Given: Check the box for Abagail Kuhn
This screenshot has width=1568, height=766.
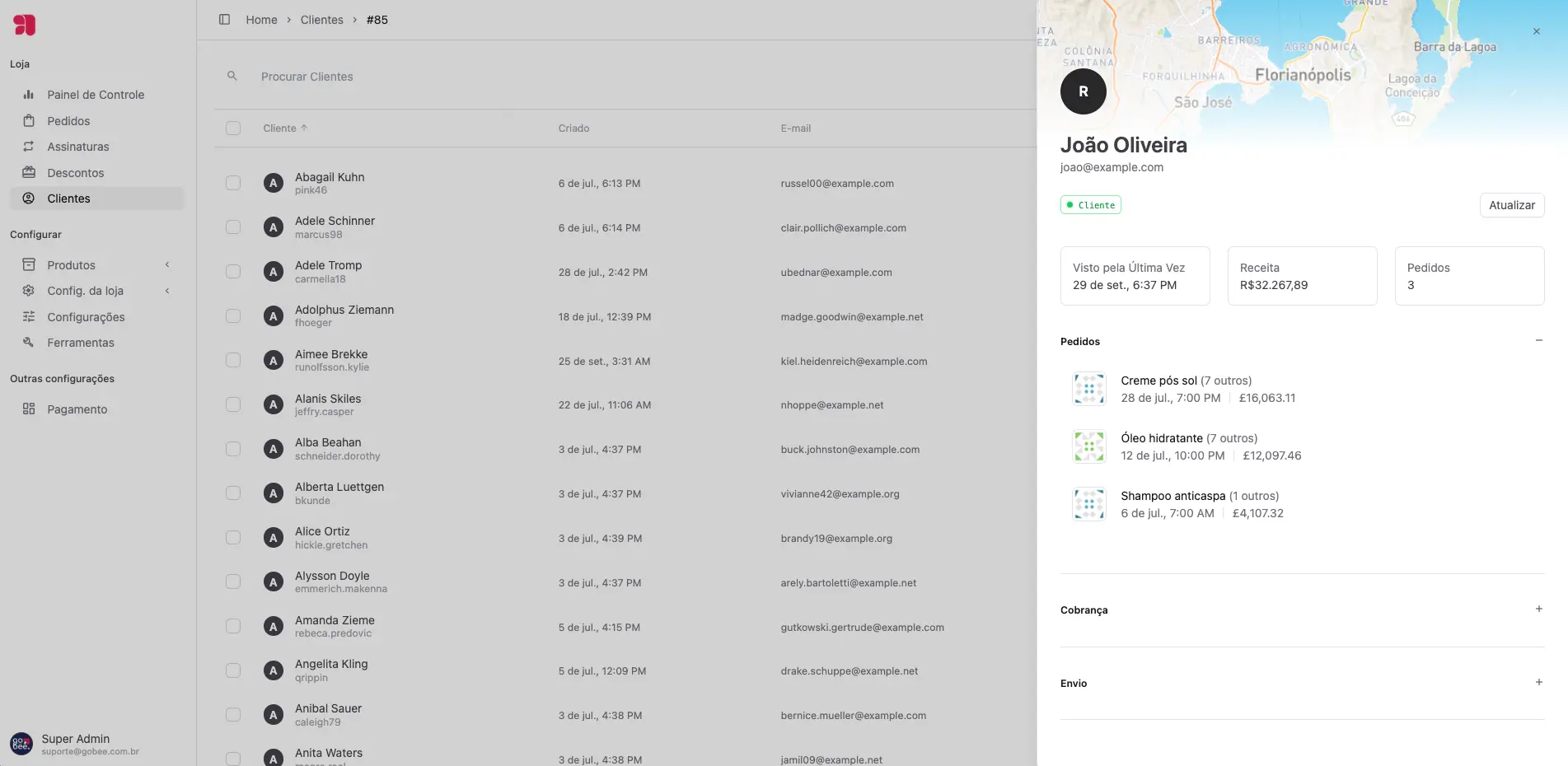Looking at the screenshot, I should click(233, 183).
